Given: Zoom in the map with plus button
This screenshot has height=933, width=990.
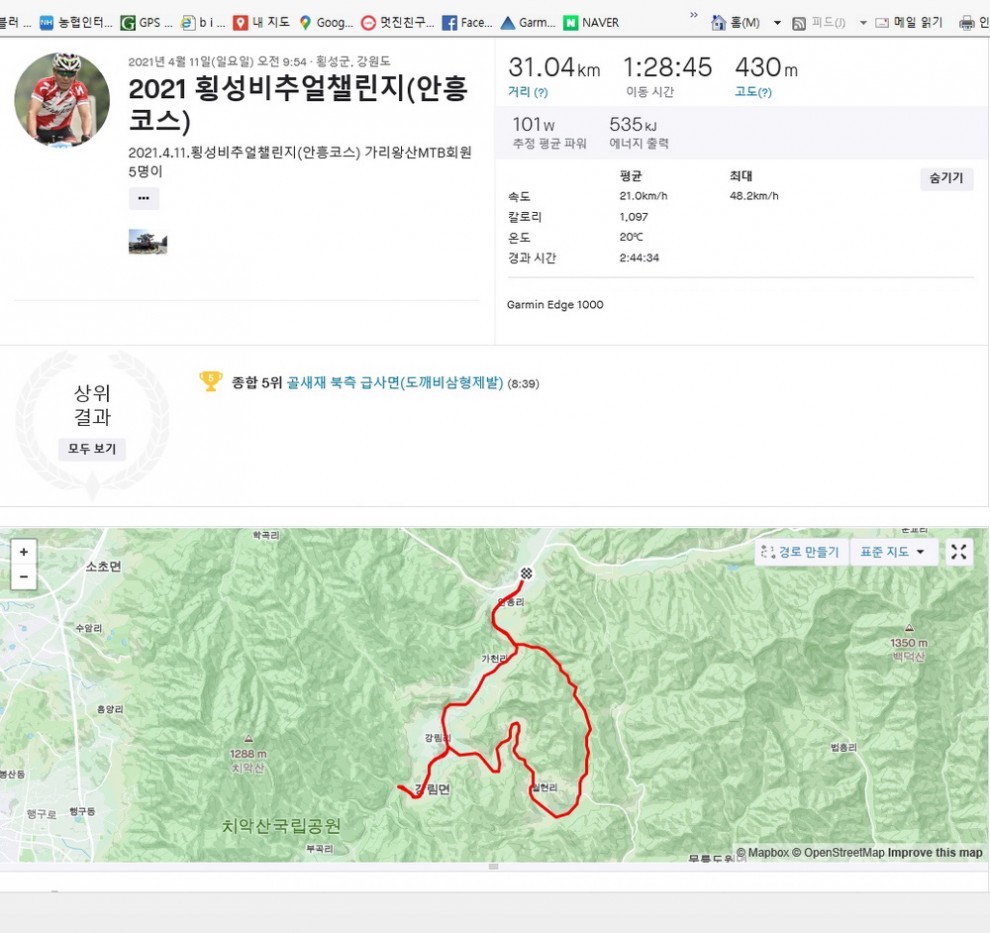Looking at the screenshot, I should click(x=23, y=552).
